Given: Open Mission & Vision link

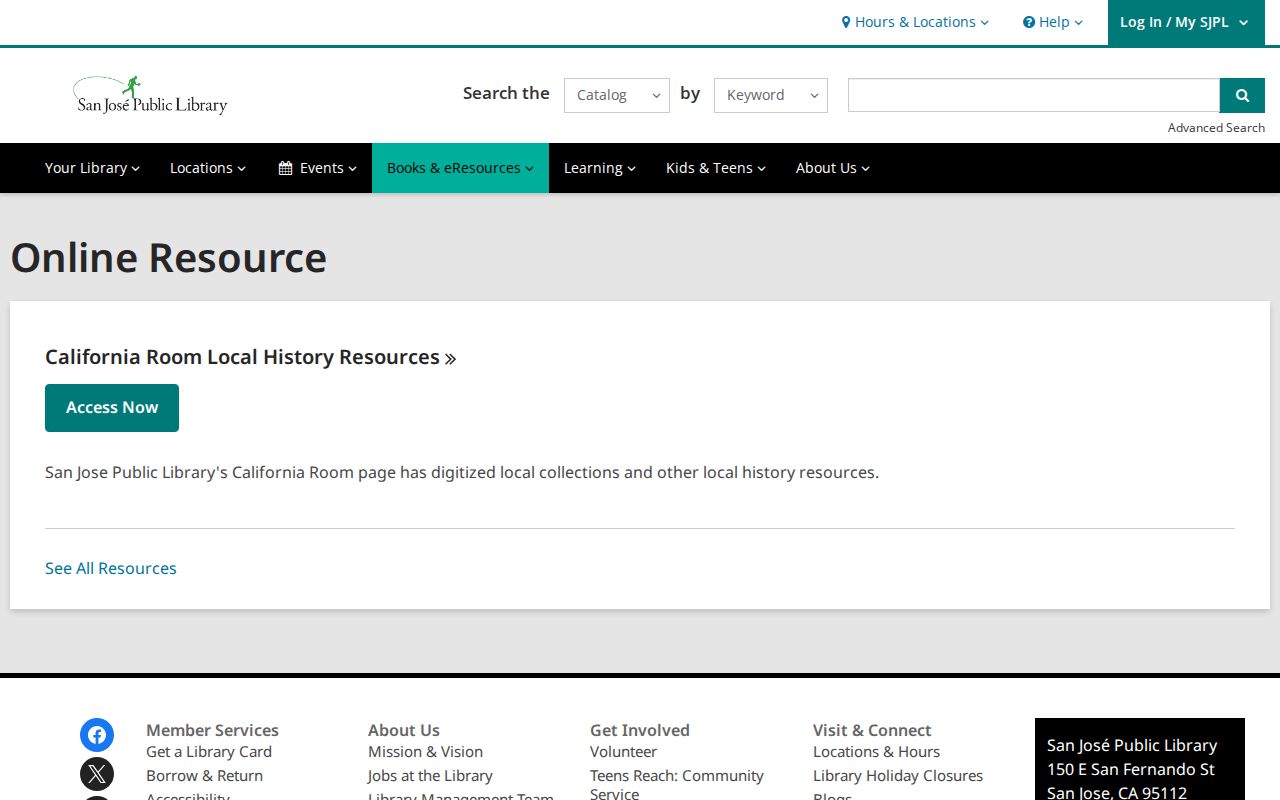Looking at the screenshot, I should click(425, 752).
